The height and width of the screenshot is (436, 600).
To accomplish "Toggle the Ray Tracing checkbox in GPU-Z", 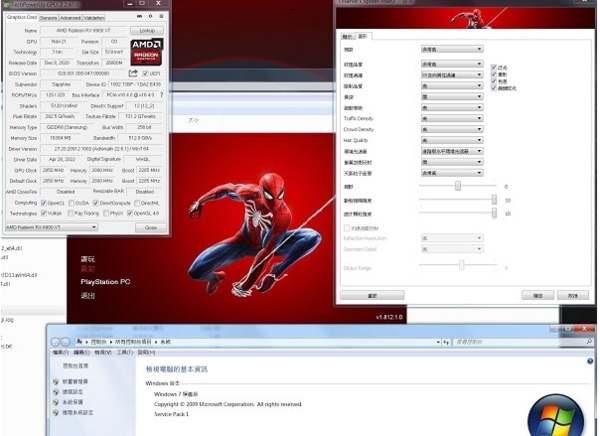I will (x=71, y=213).
